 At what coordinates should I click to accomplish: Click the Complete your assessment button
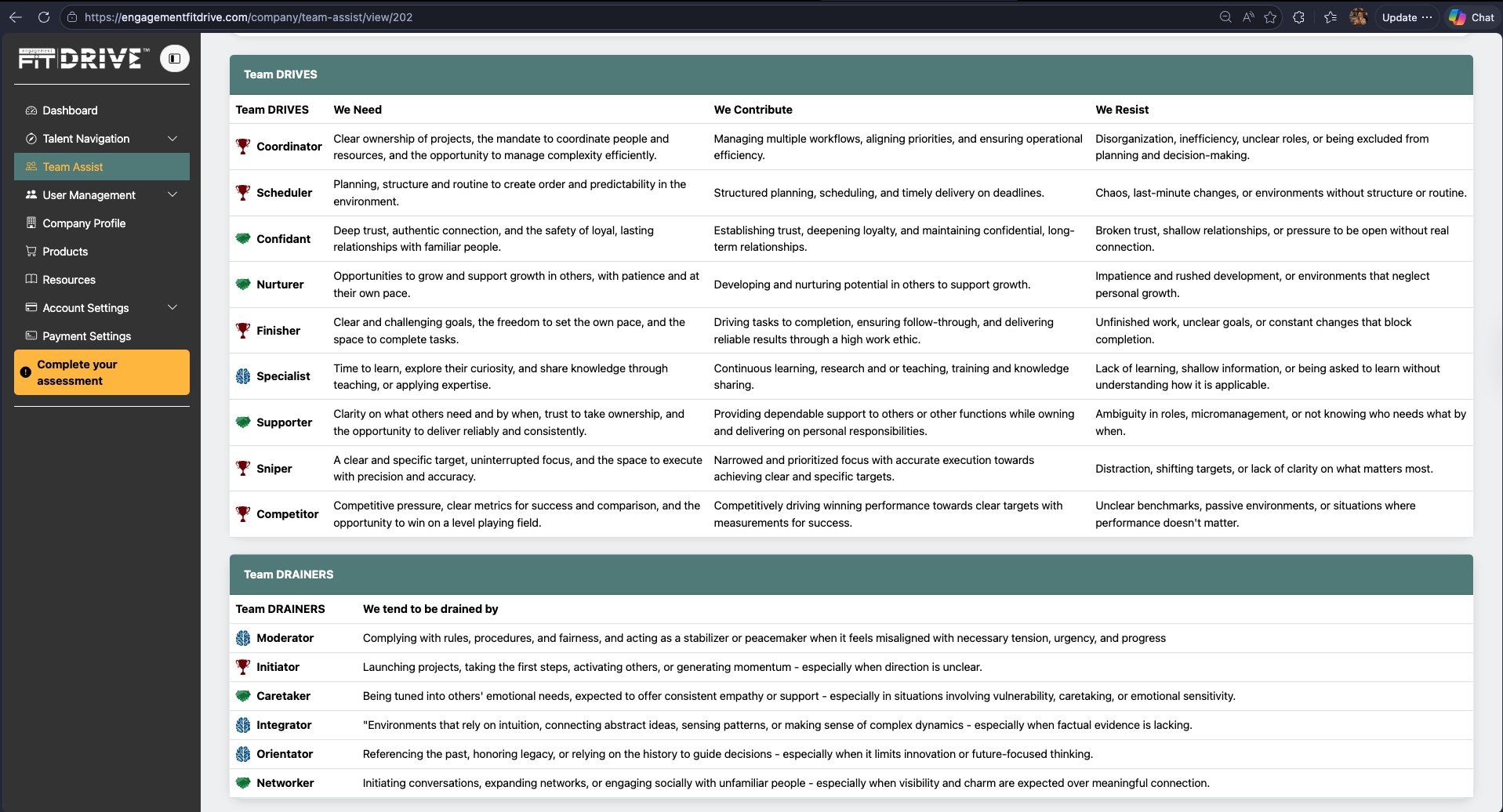click(102, 372)
